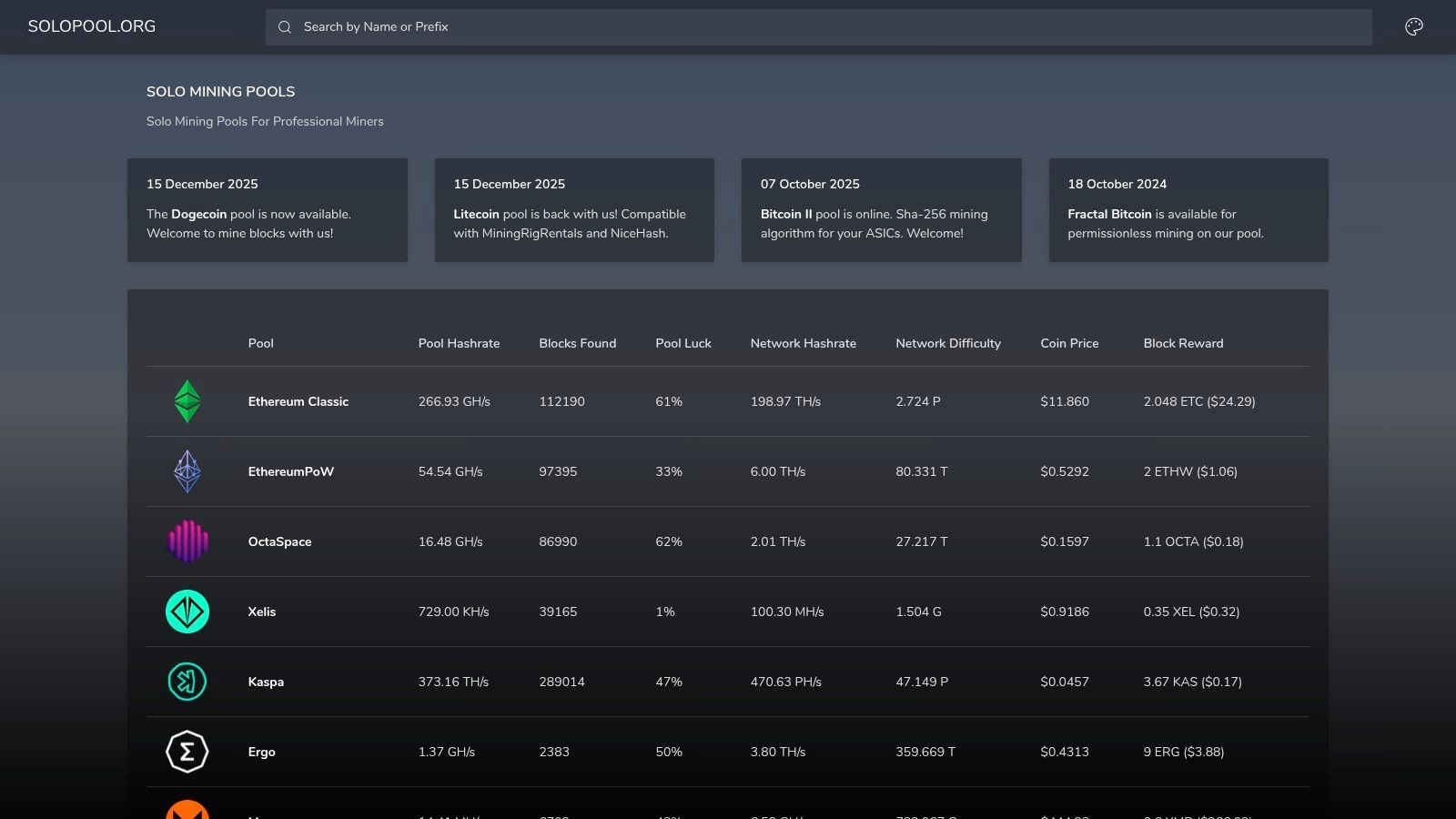Open the theme palette picker
The width and height of the screenshot is (1456, 819).
(1415, 26)
